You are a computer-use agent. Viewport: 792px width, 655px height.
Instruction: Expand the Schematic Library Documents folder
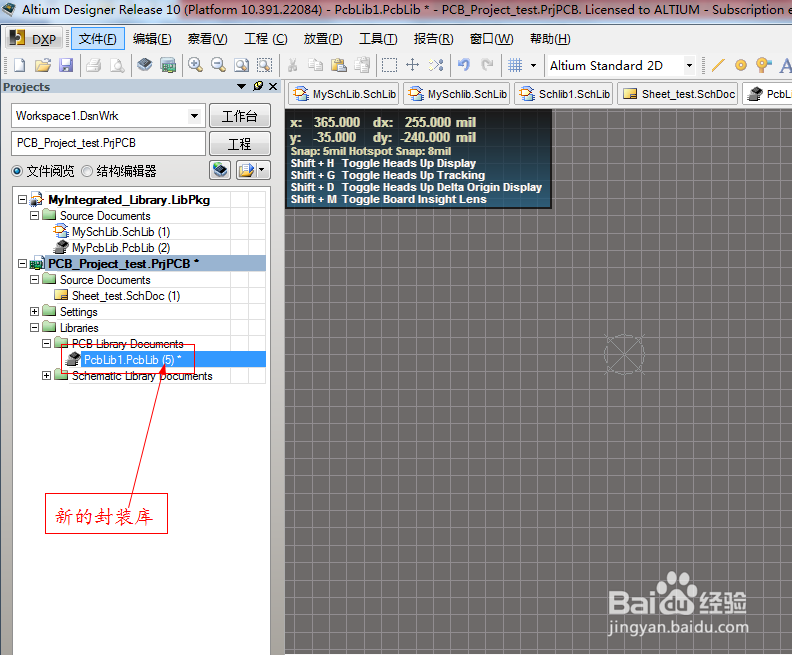46,376
